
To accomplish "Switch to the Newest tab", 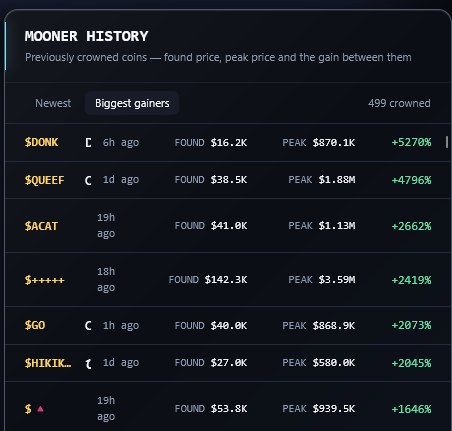I will (x=53, y=103).
